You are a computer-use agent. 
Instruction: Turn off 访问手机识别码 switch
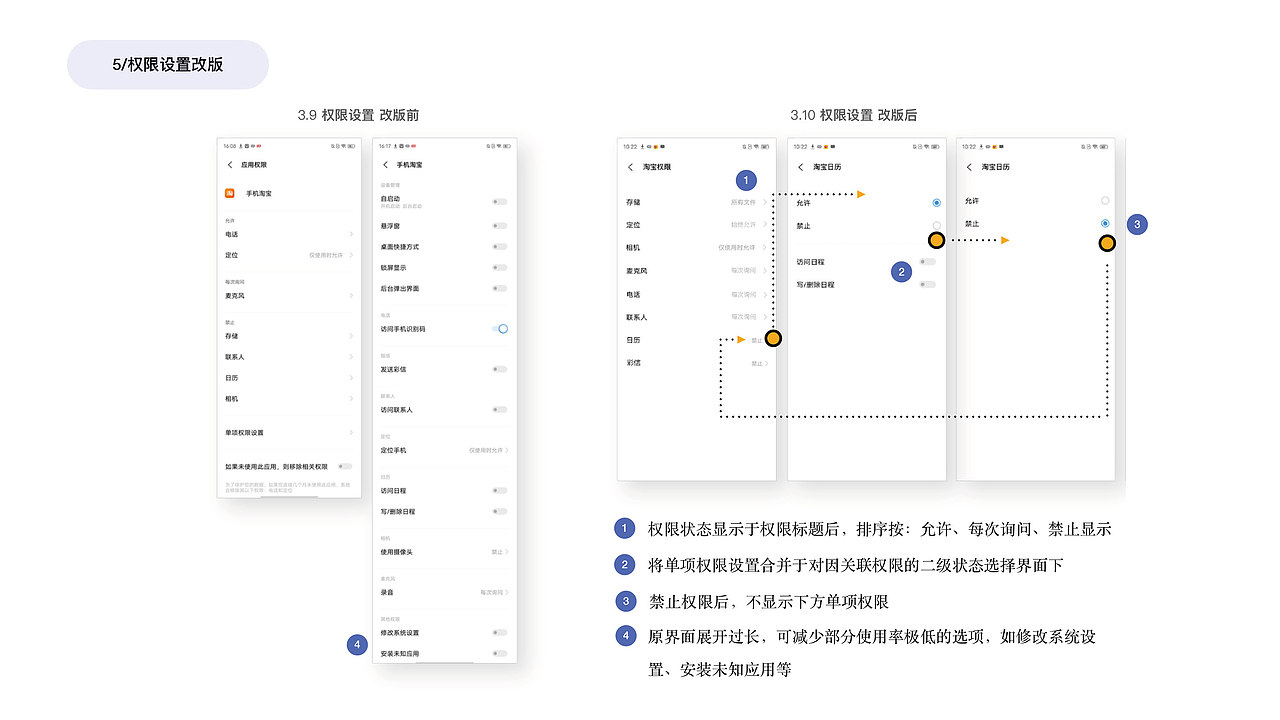pyautogui.click(x=500, y=328)
